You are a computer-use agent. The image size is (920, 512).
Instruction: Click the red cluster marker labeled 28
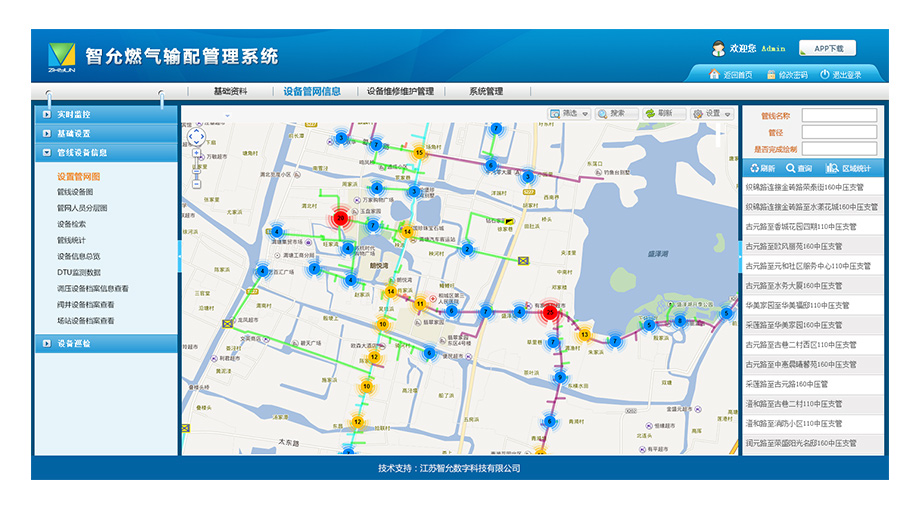tap(341, 217)
